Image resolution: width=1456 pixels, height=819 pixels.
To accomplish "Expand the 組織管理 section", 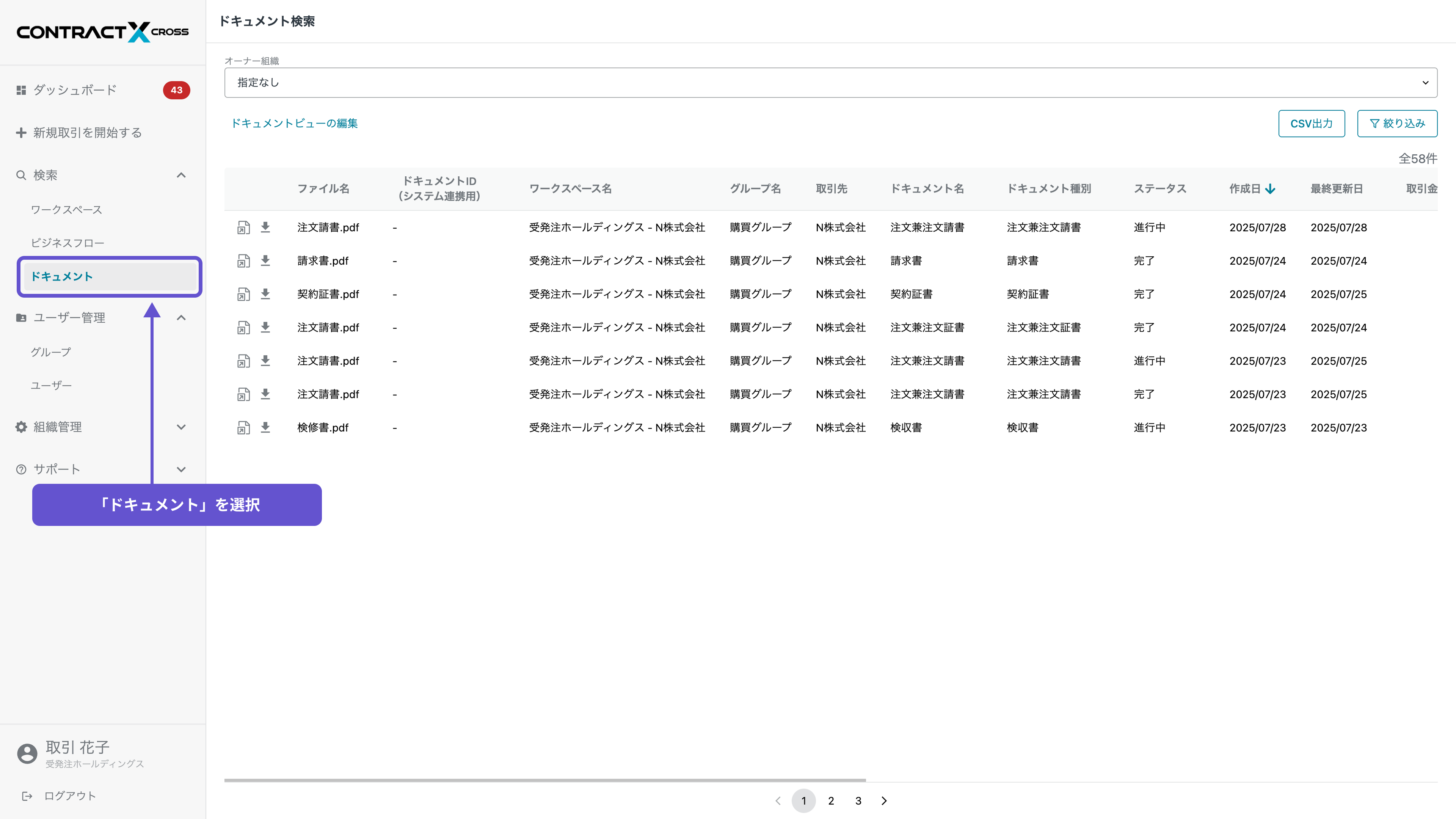I will 181,427.
